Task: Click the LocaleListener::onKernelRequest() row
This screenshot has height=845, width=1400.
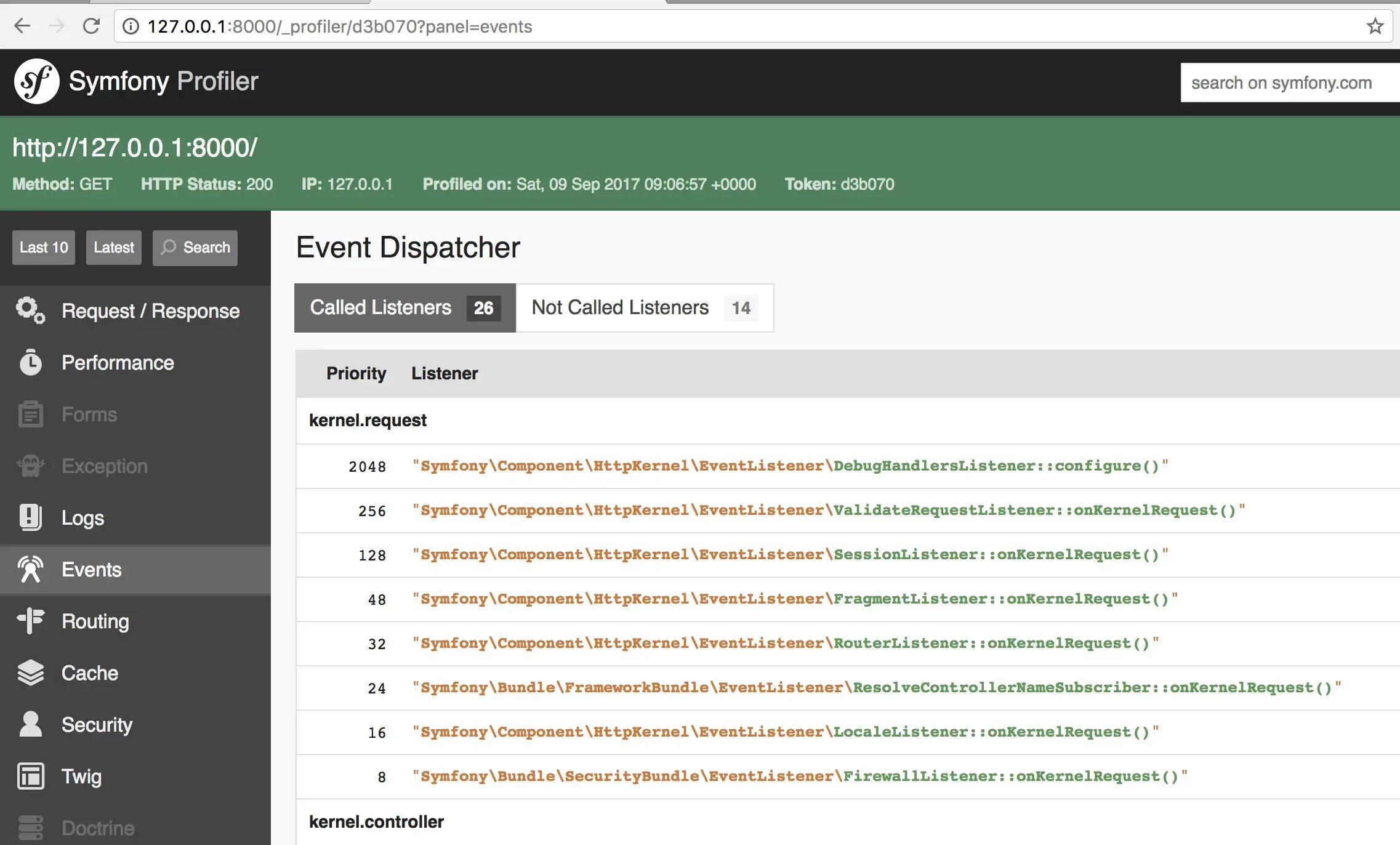Action: 848,732
